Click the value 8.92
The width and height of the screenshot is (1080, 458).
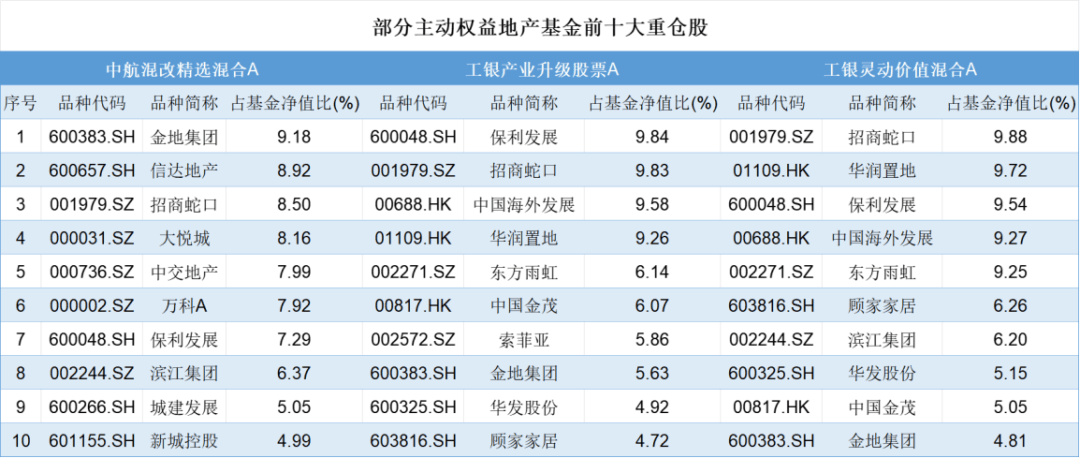pyautogui.click(x=293, y=171)
